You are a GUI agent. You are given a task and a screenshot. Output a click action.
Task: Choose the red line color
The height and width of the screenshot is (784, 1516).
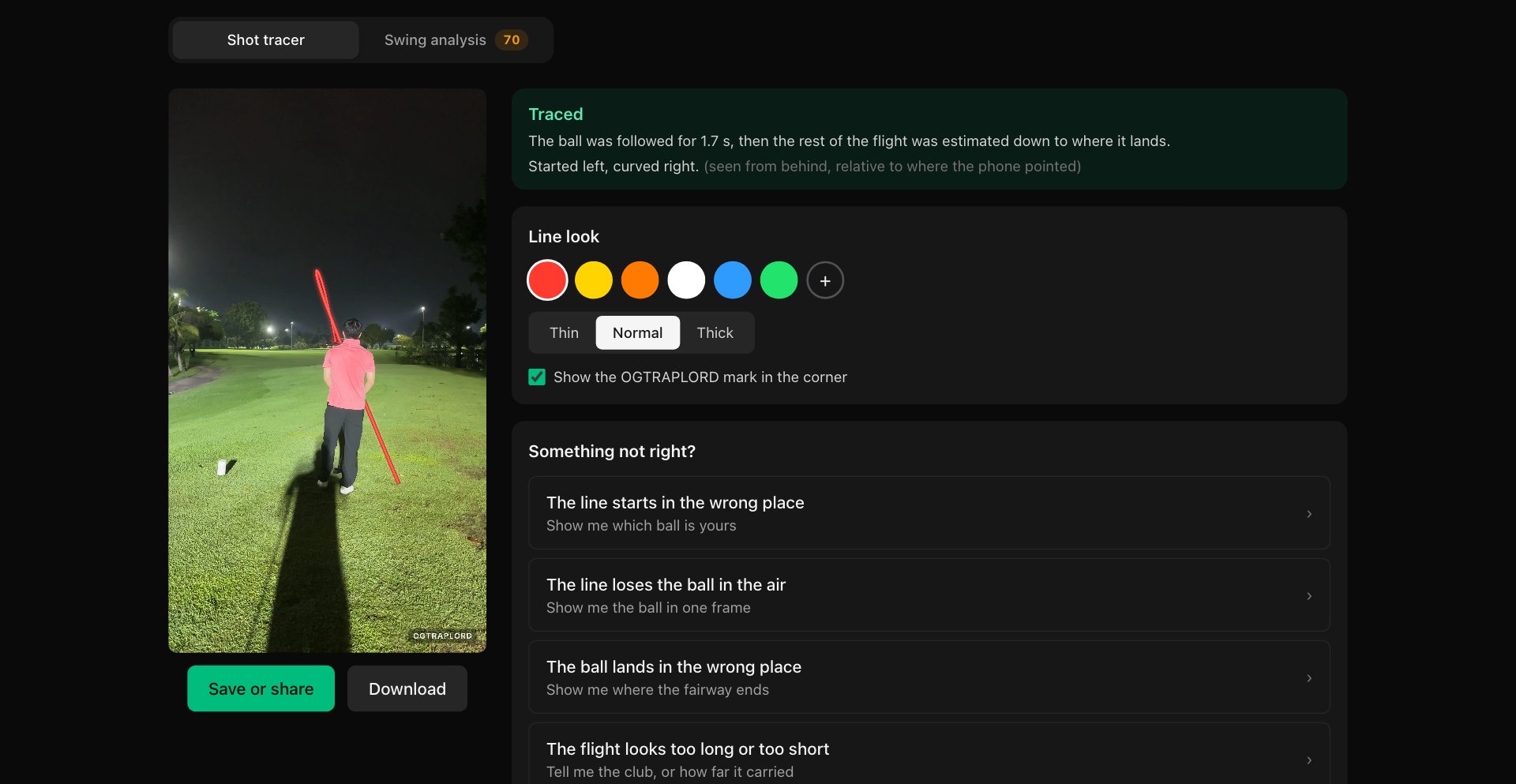[547, 280]
